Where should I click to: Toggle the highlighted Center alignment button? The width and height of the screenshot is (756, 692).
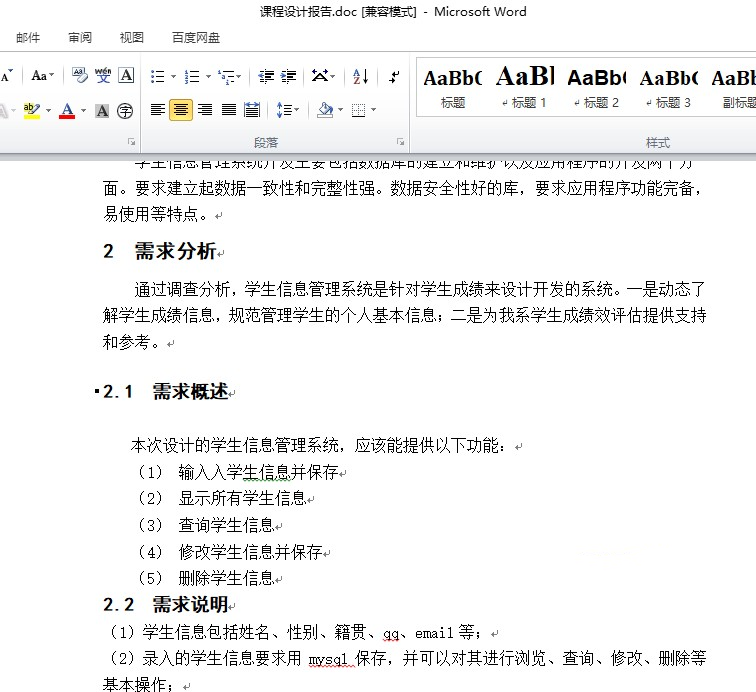click(181, 110)
